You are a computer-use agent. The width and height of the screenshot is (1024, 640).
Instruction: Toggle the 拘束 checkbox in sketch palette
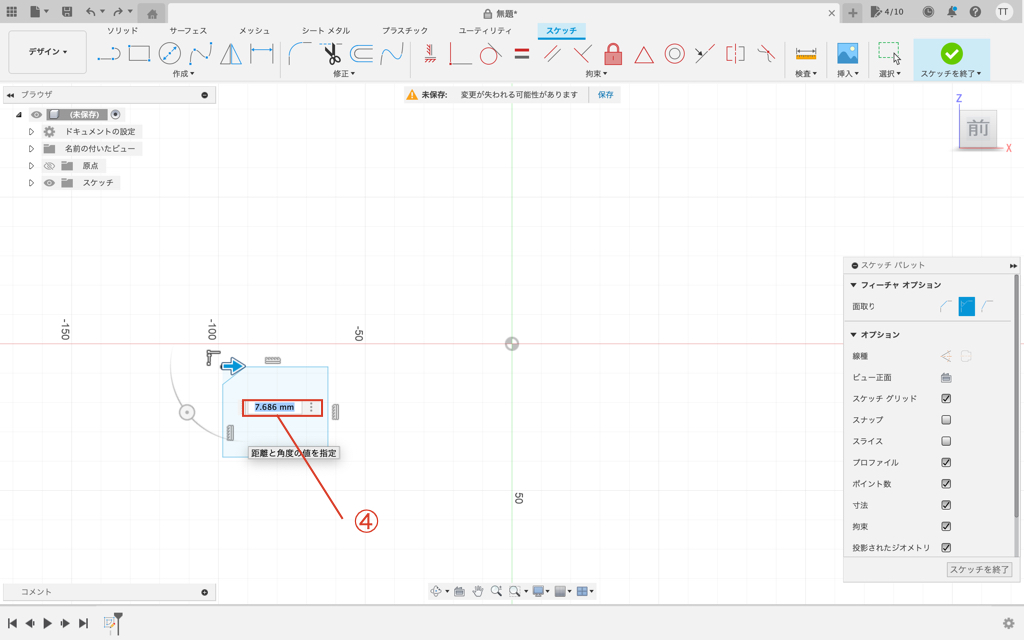pyautogui.click(x=946, y=526)
